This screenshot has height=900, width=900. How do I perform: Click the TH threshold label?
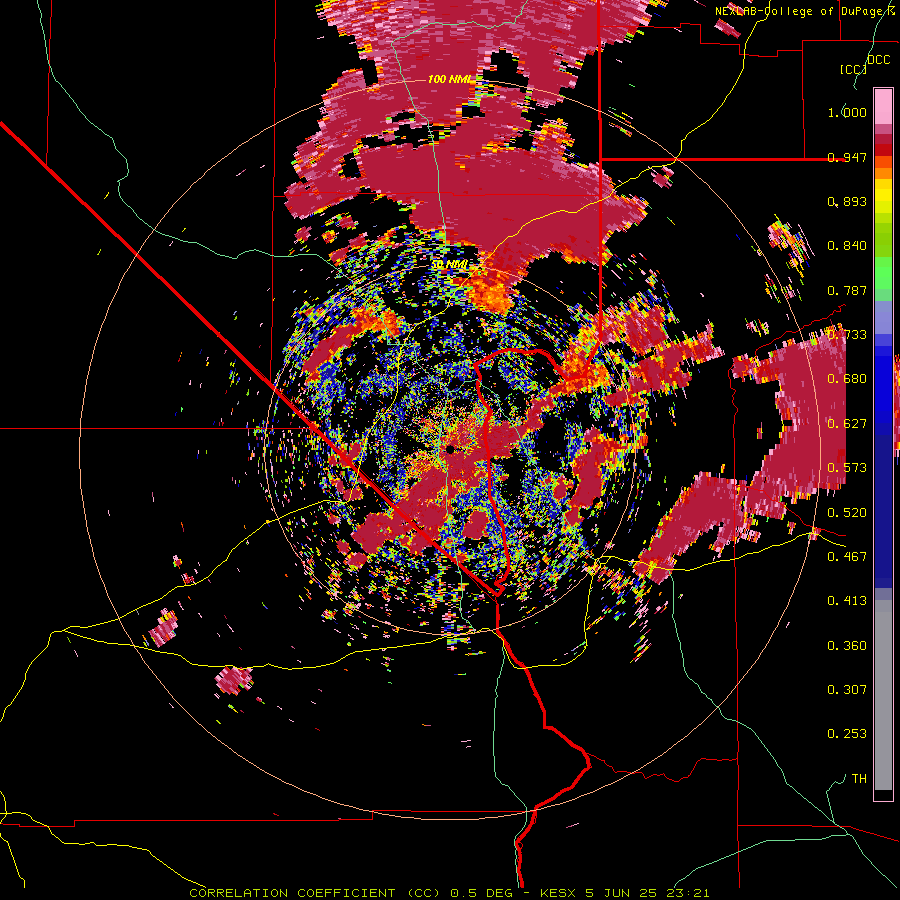click(859, 779)
